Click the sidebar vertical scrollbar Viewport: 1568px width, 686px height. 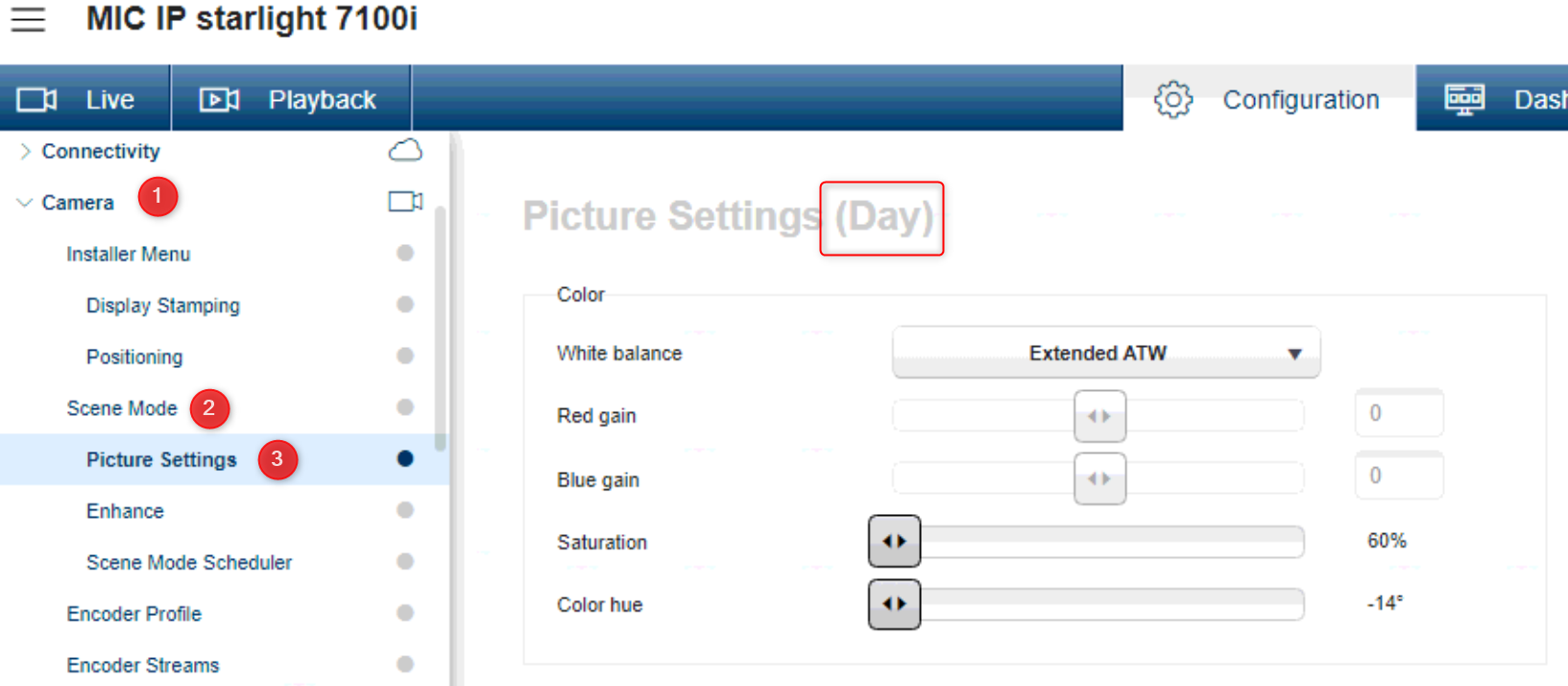click(440, 327)
